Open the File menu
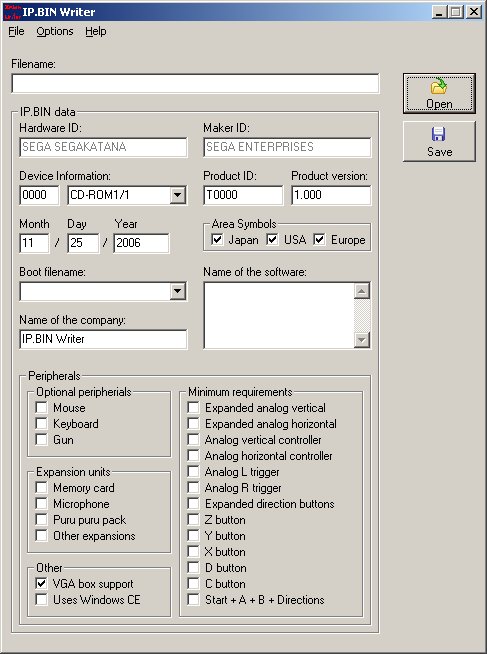 [16, 31]
